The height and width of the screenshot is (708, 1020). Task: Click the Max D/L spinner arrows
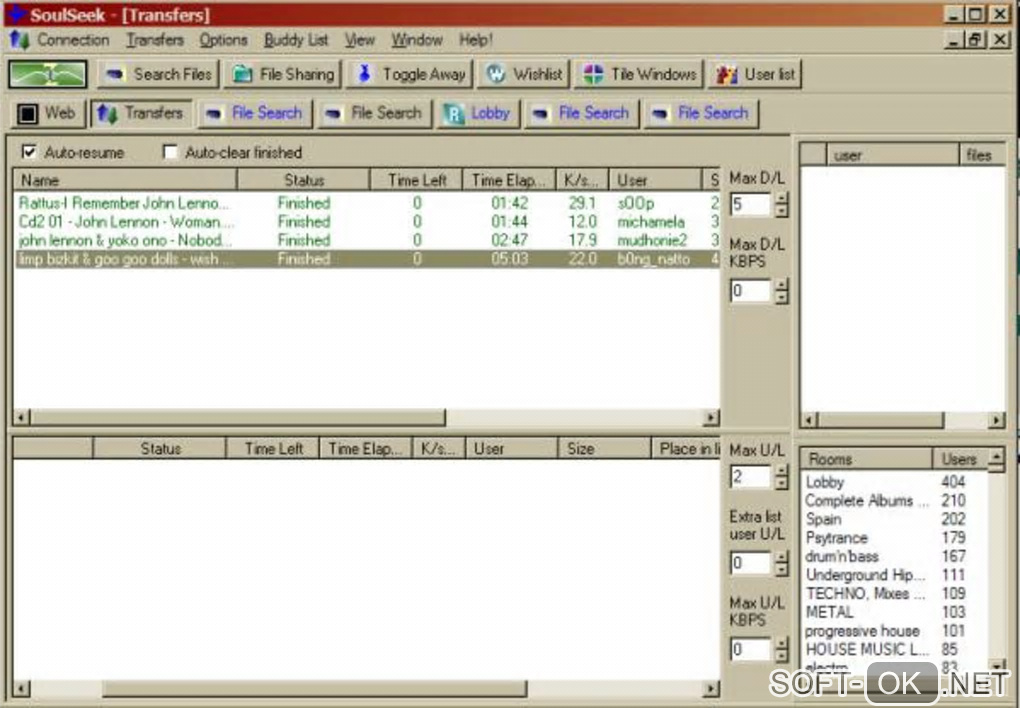pyautogui.click(x=782, y=205)
